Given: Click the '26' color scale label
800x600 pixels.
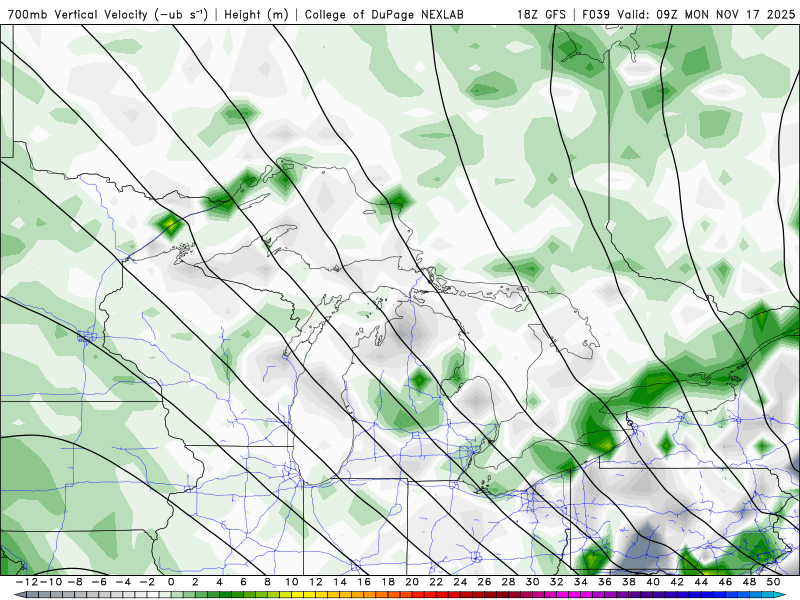Looking at the screenshot, I should pos(485,582).
